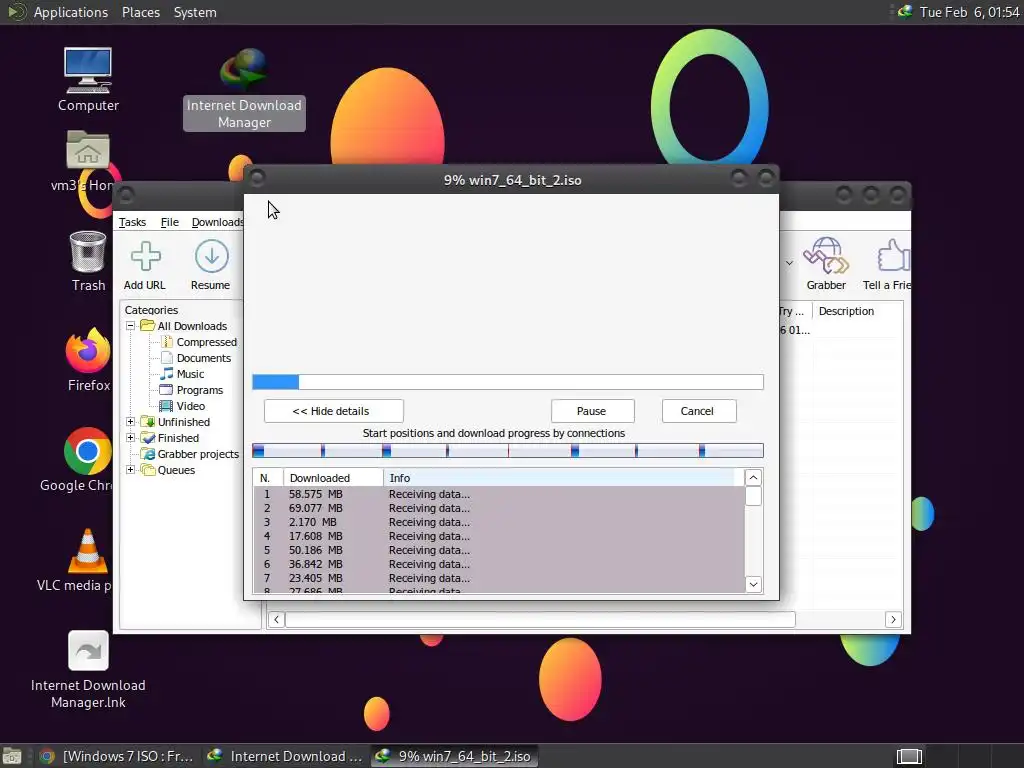Click the connections progress segment bar

click(507, 451)
